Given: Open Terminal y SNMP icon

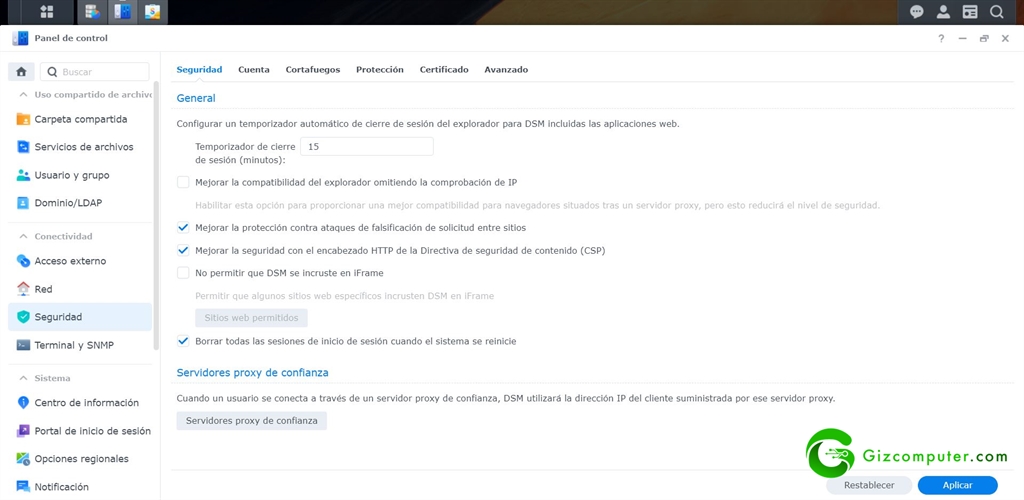Looking at the screenshot, I should pyautogui.click(x=24, y=345).
